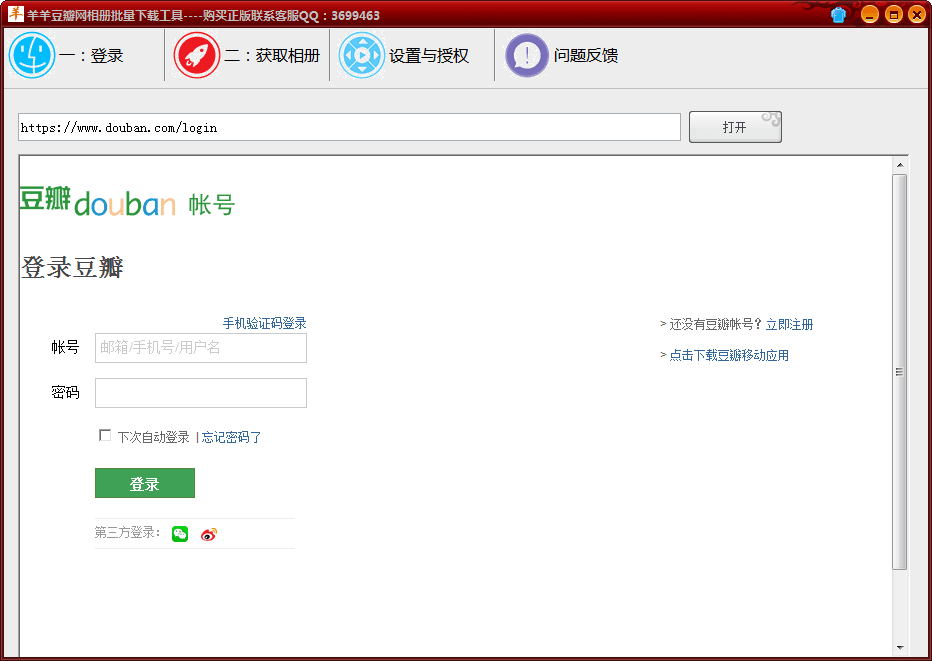Focus the 密码 input field

click(201, 393)
